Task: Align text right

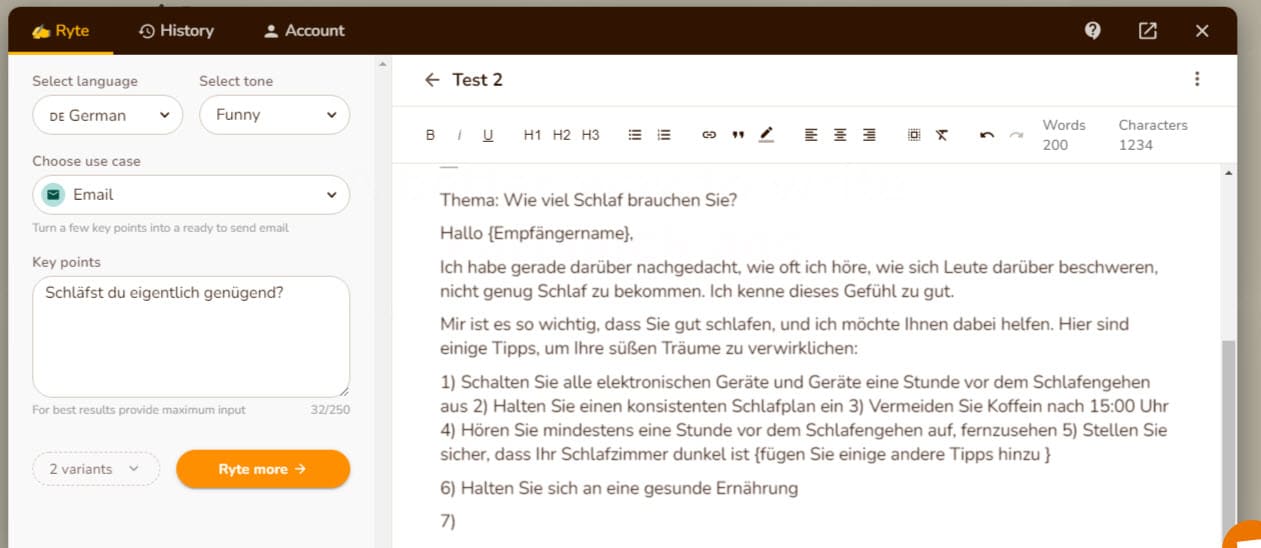Action: coord(869,135)
